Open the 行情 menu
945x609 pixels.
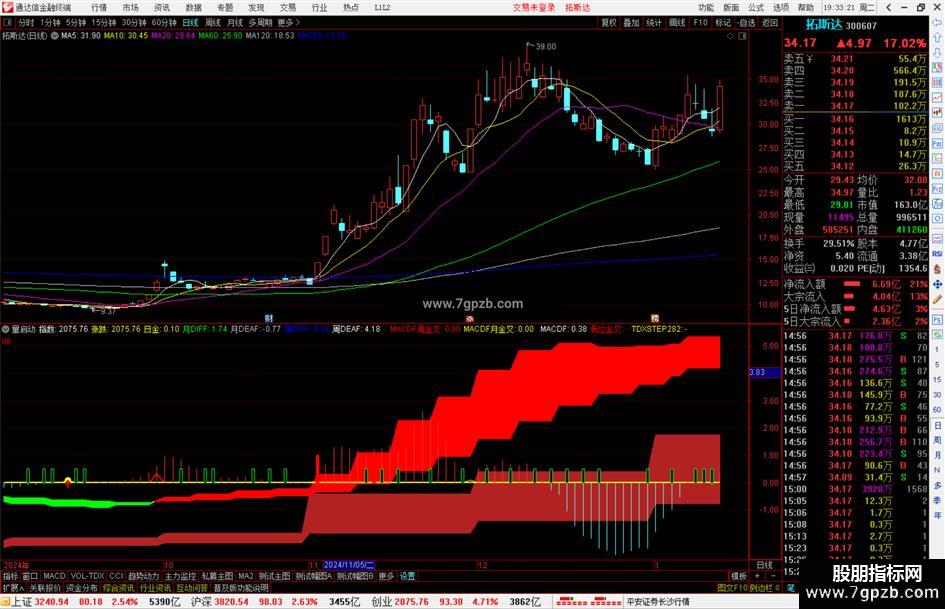(99, 7)
